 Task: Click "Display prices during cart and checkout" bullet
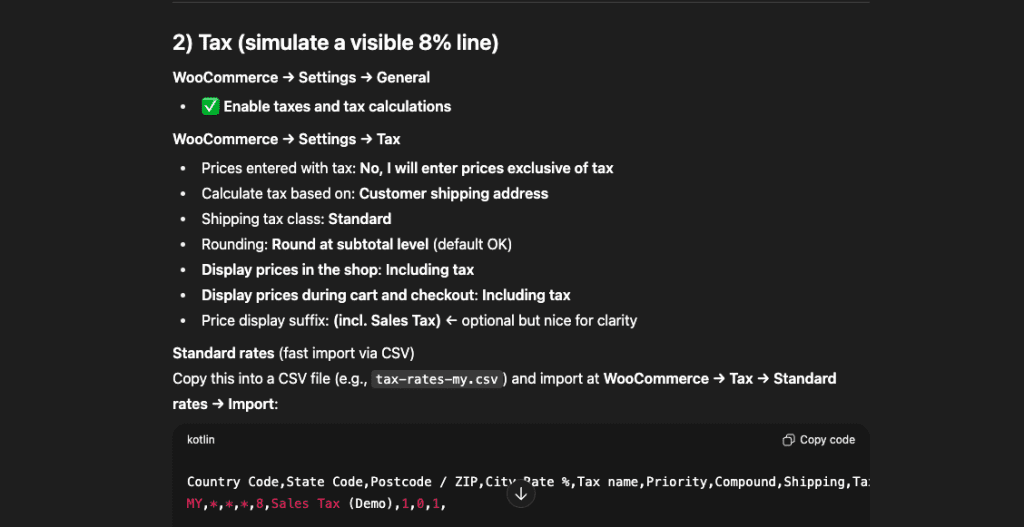[385, 295]
